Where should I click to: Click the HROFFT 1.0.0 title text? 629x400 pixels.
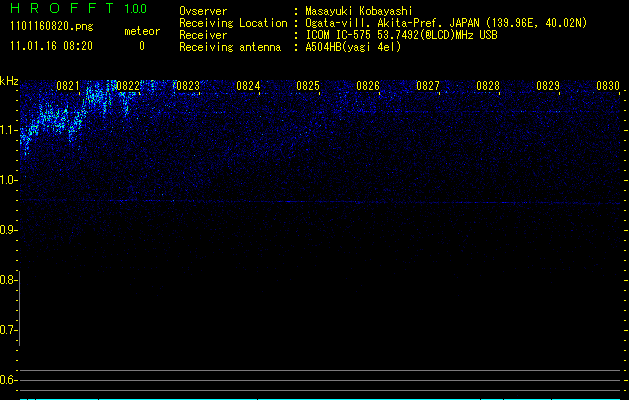click(x=79, y=8)
